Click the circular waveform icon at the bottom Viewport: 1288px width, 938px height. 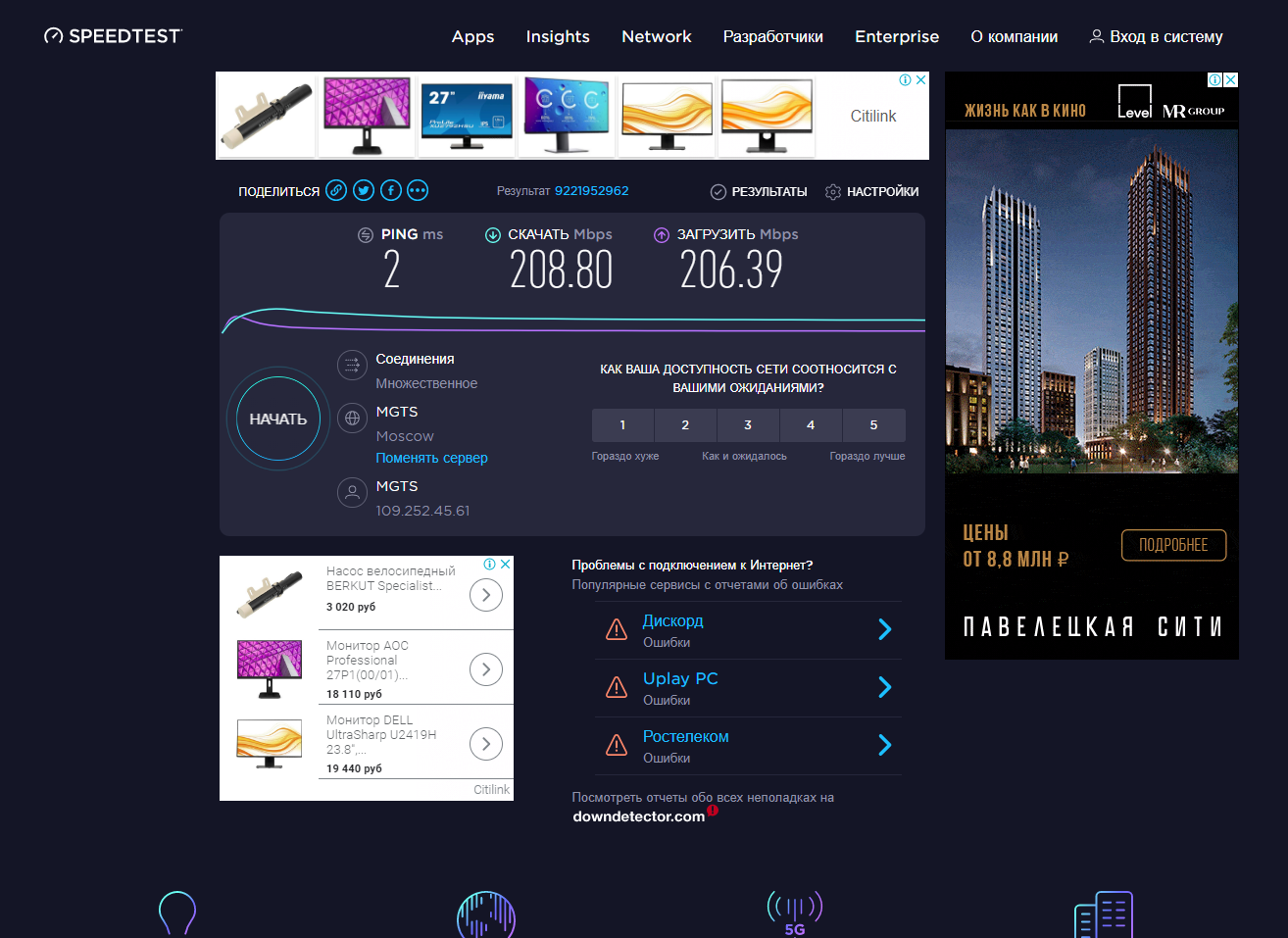coord(486,915)
